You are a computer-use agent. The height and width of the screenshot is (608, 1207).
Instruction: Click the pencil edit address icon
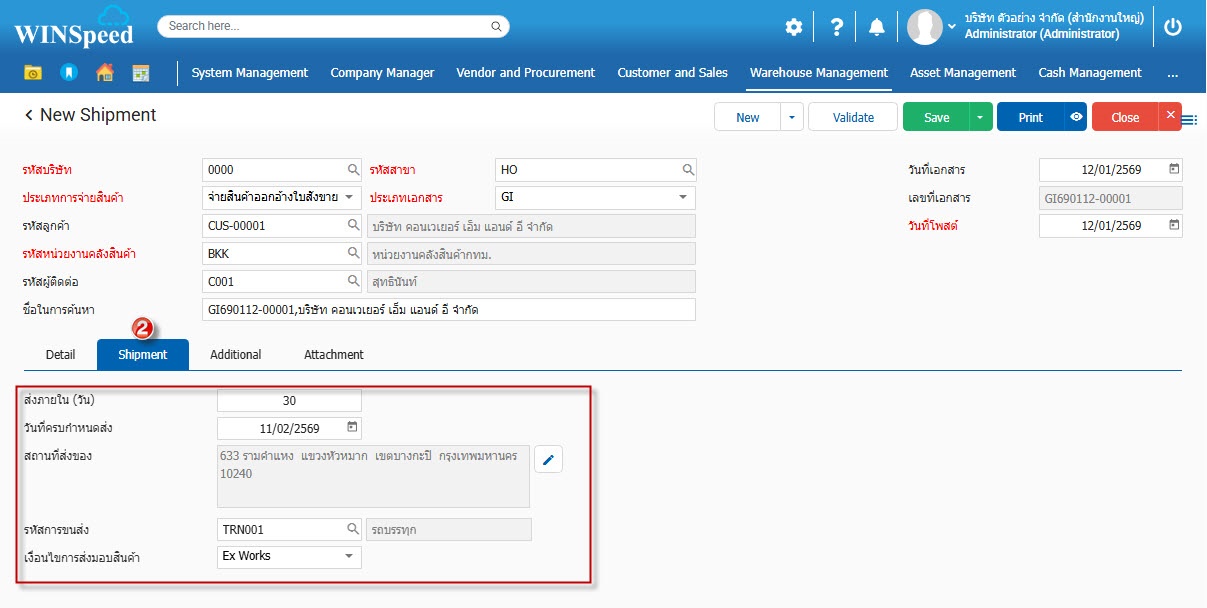click(x=548, y=460)
